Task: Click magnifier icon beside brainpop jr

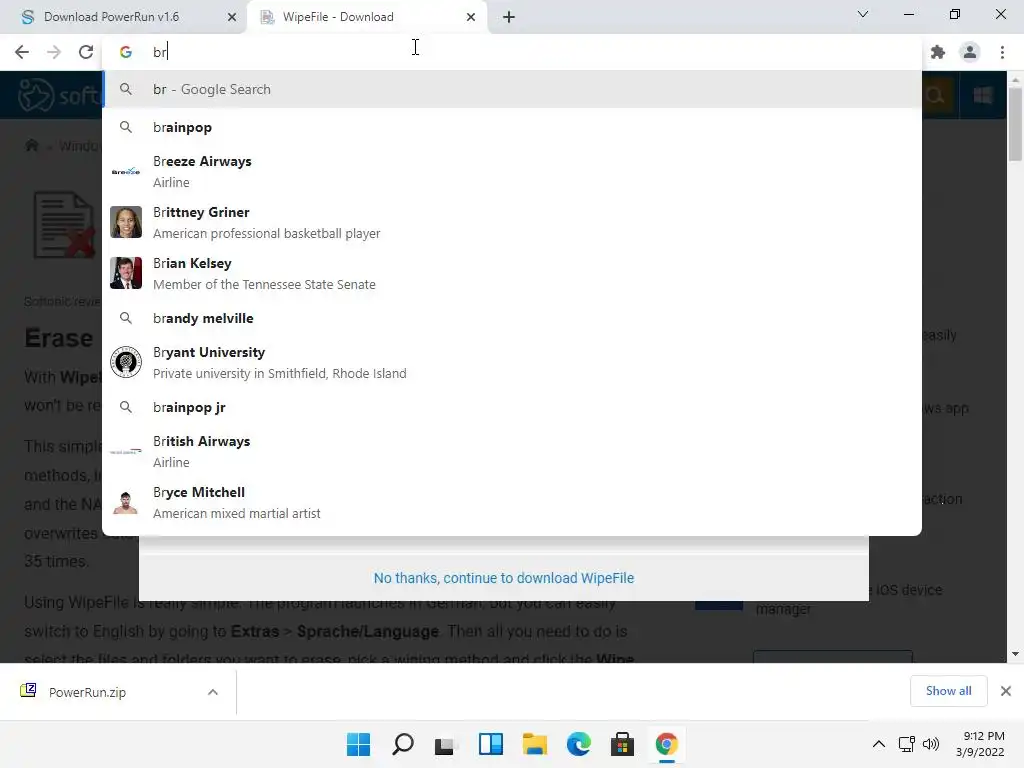Action: [126, 407]
